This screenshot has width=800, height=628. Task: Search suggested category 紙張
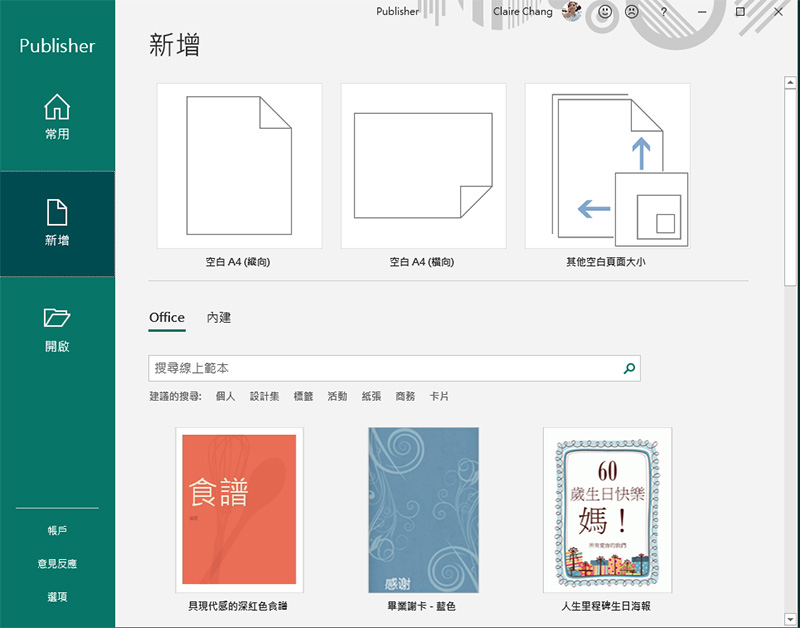[371, 396]
